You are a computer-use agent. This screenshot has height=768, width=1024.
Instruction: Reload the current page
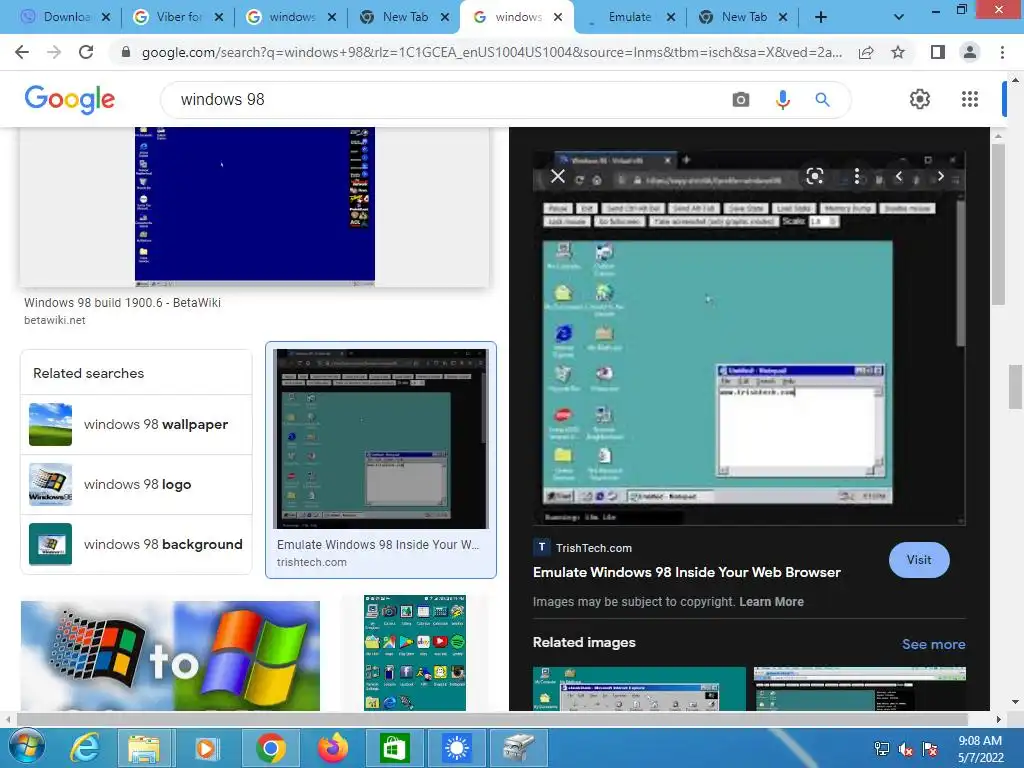[x=86, y=52]
